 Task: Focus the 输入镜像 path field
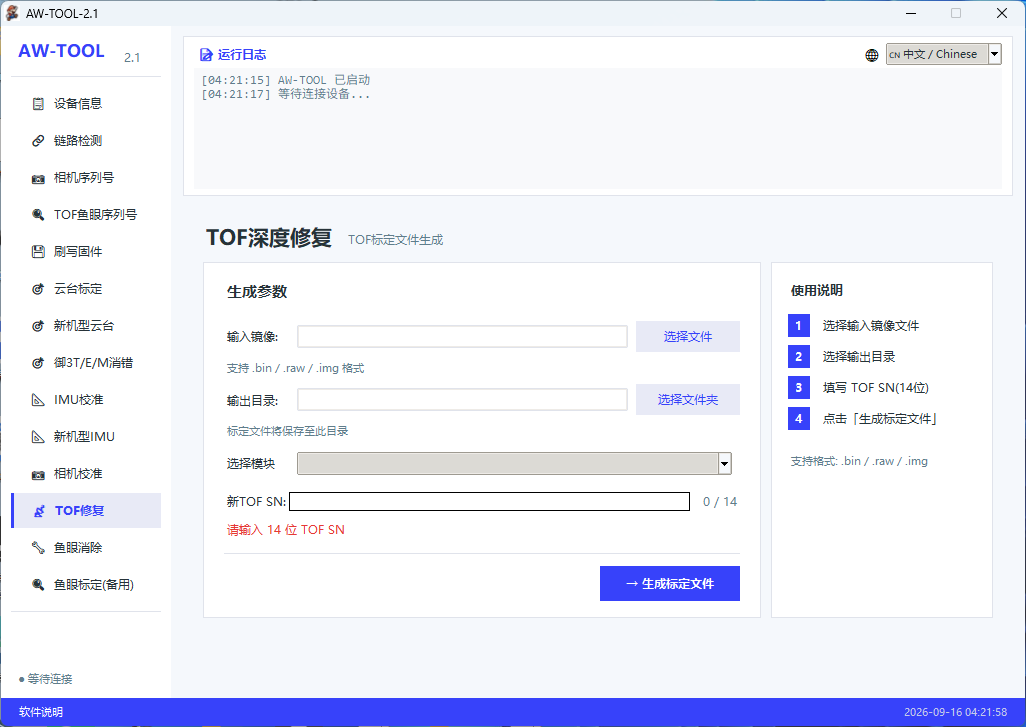[463, 336]
